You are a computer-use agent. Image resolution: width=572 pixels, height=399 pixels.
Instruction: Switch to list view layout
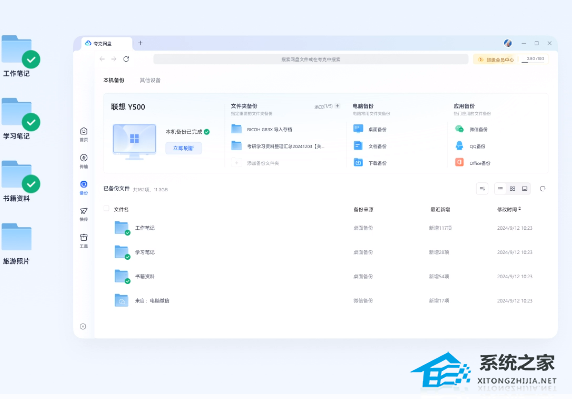pyautogui.click(x=500, y=189)
